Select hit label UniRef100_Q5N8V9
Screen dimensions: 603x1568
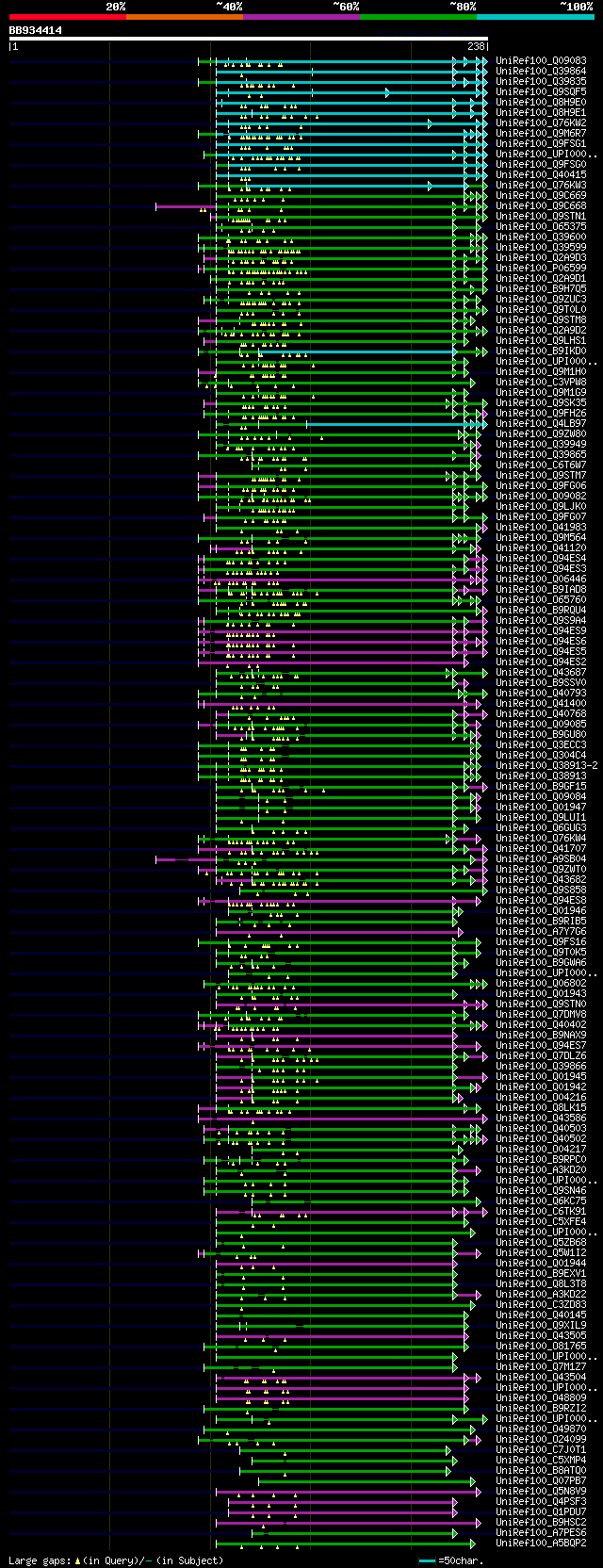click(x=541, y=1491)
